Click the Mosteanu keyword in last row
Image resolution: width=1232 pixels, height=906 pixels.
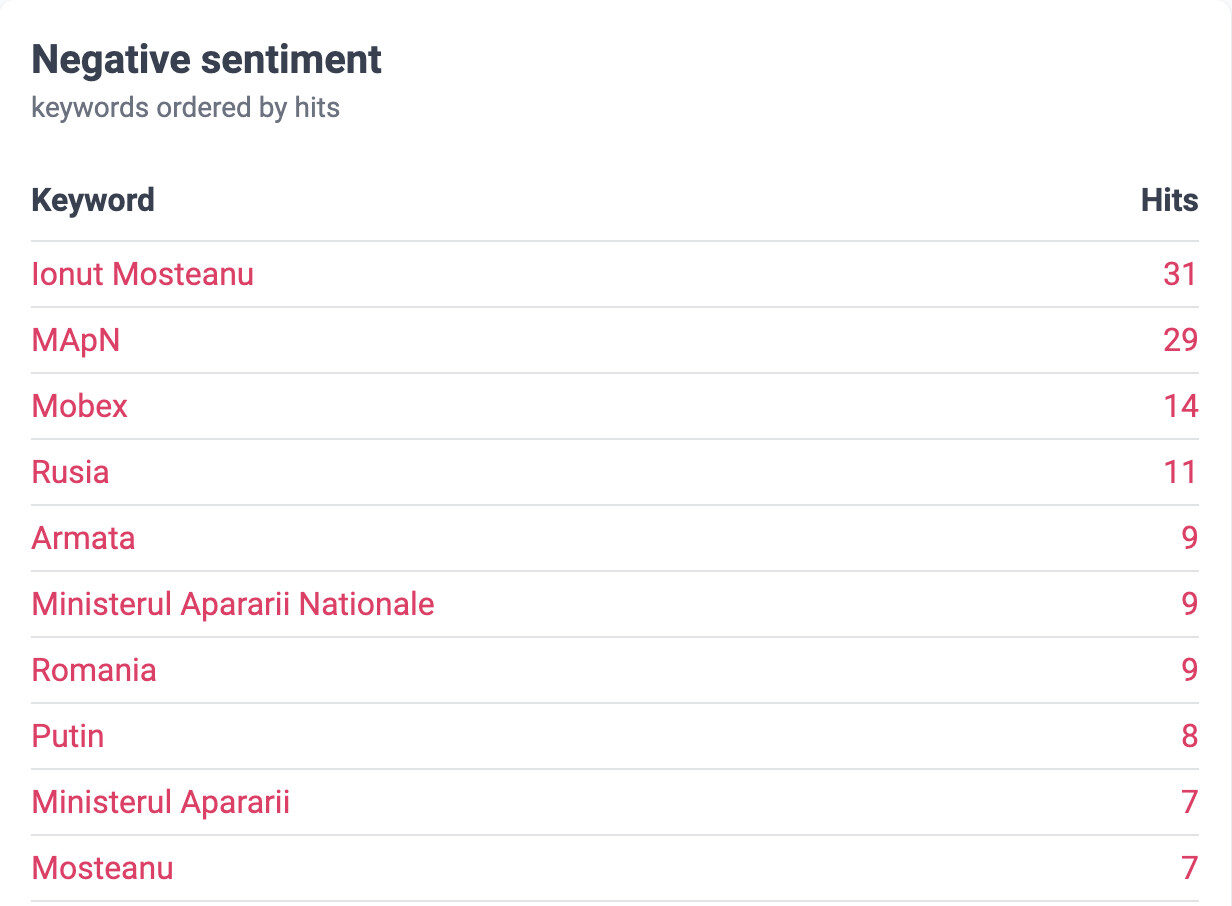point(102,868)
